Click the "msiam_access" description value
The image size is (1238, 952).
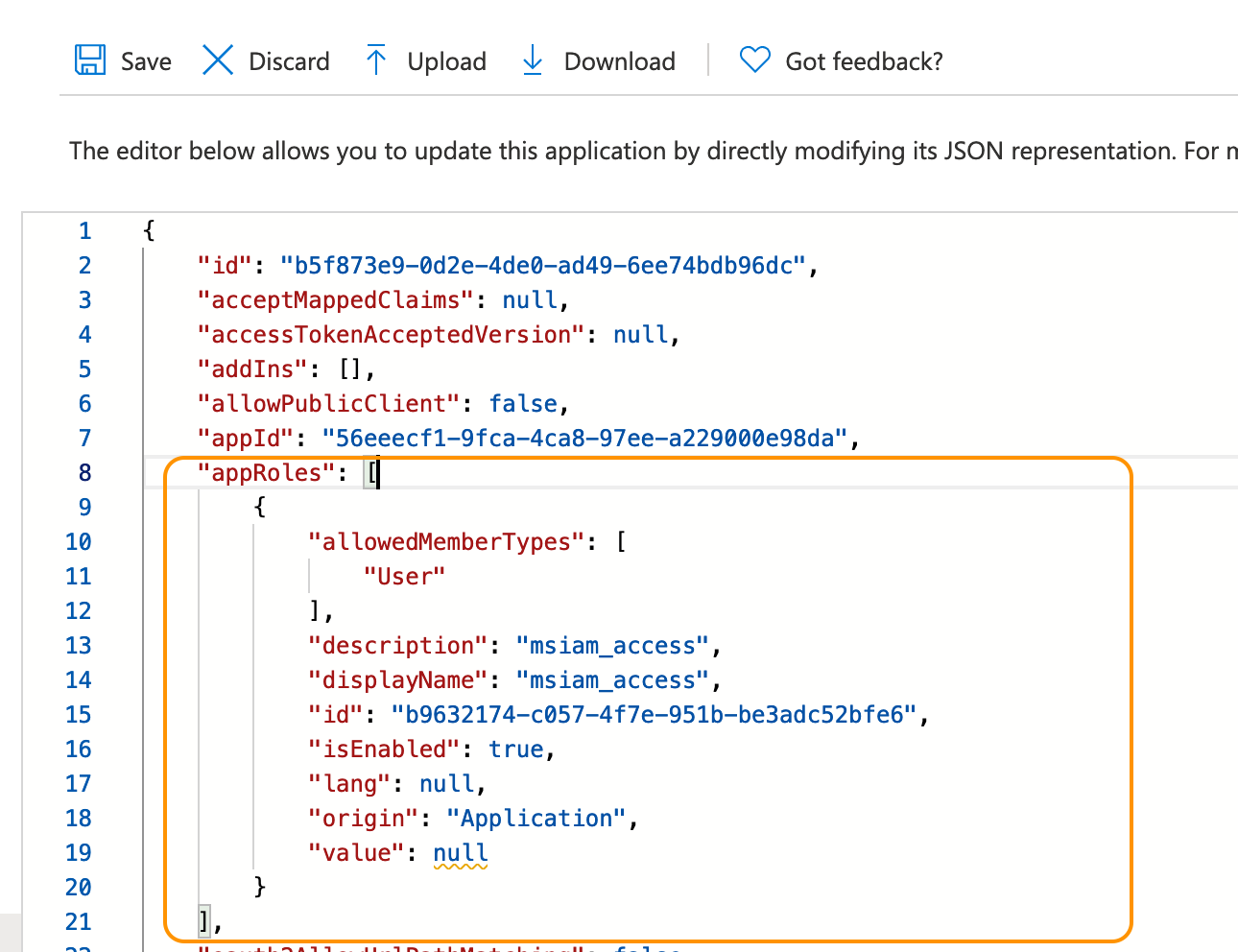coord(612,646)
